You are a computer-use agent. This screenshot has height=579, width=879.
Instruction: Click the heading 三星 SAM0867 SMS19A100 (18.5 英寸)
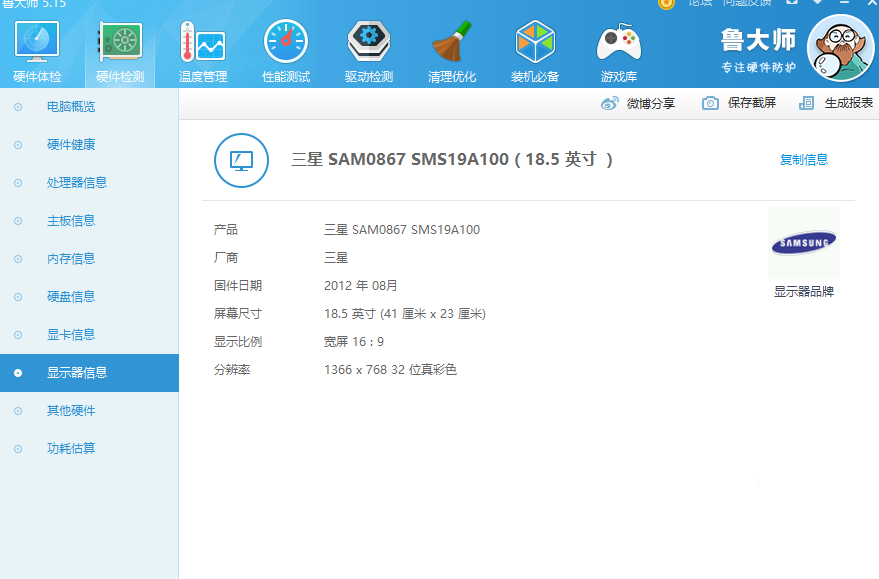452,159
